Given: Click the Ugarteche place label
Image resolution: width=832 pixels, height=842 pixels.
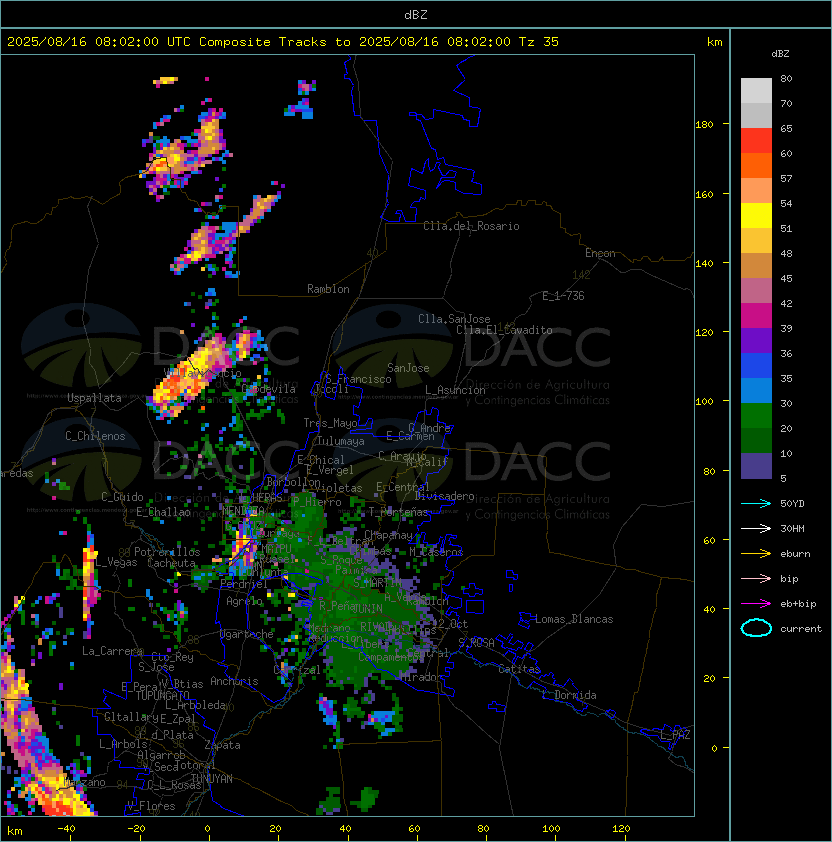Looking at the screenshot, I should point(247,634).
